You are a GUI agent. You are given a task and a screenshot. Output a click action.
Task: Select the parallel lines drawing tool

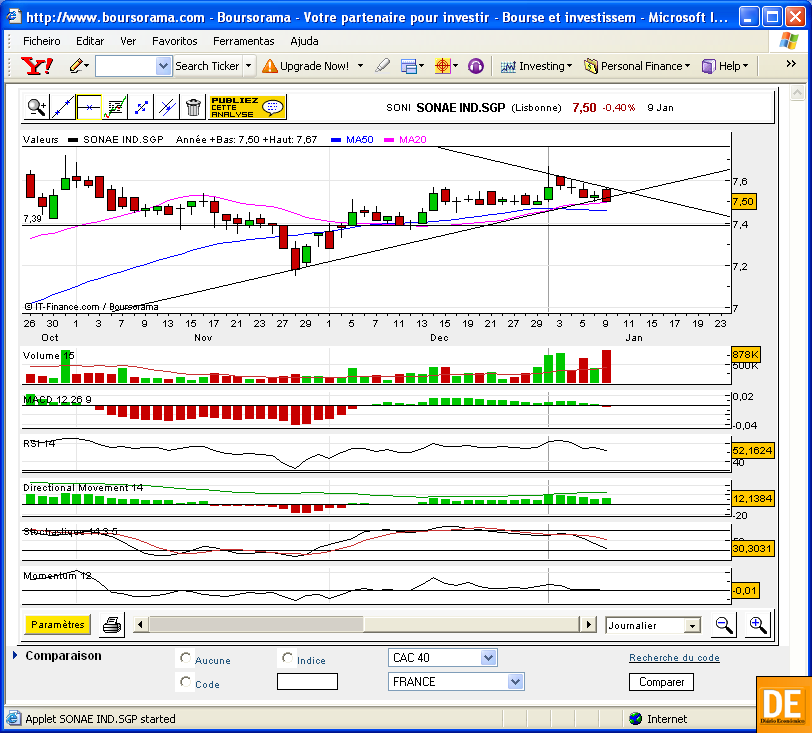click(x=167, y=107)
